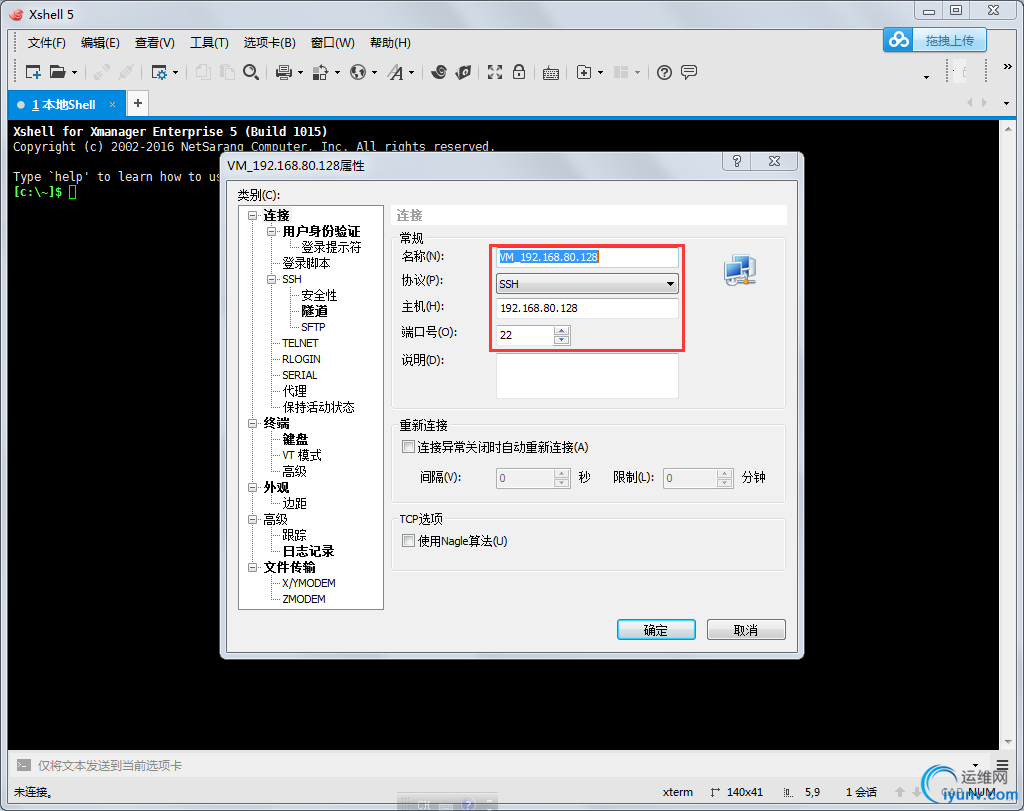Select SFTP in category tree

coord(313,327)
